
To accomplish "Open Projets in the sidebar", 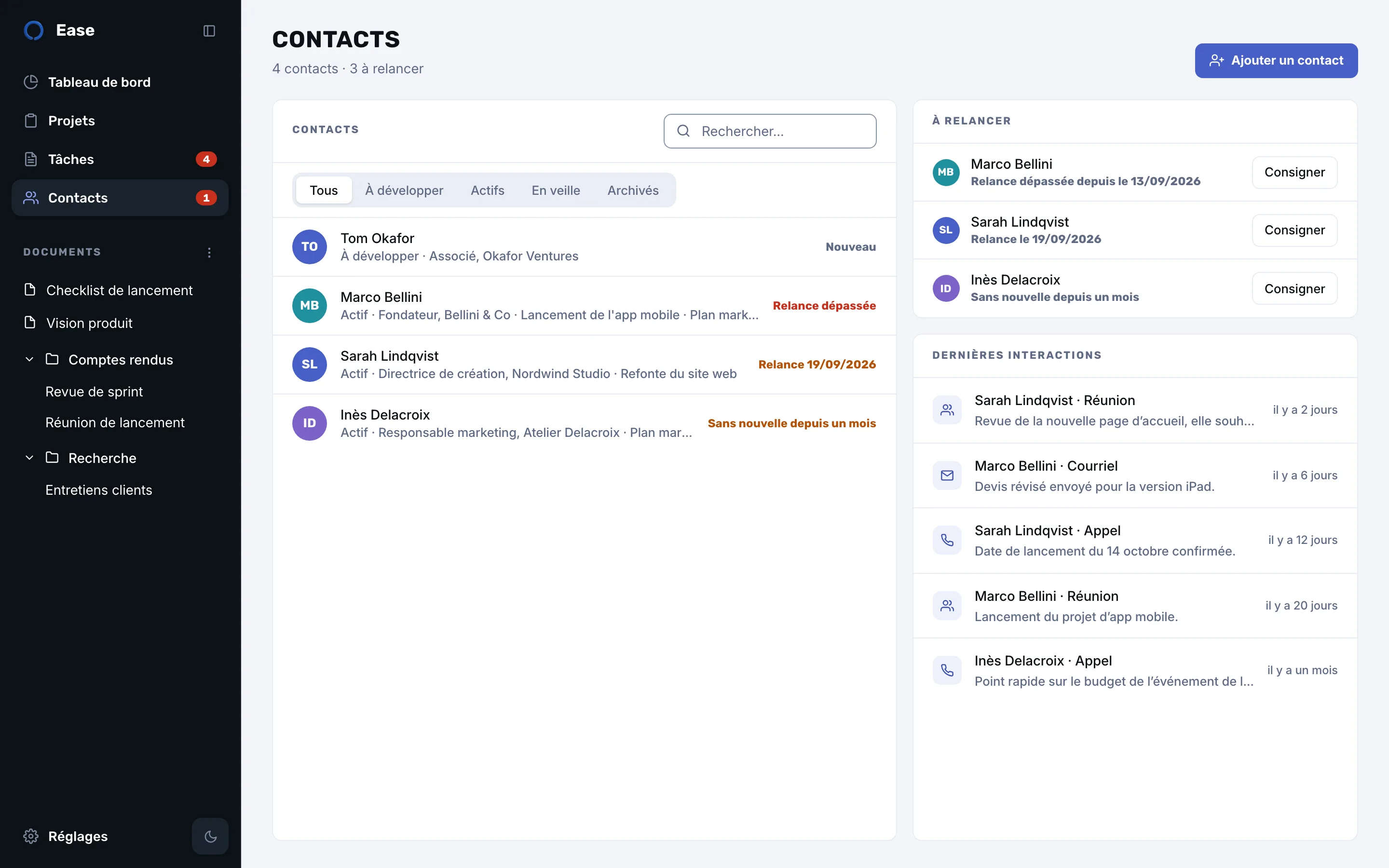I will (120, 121).
